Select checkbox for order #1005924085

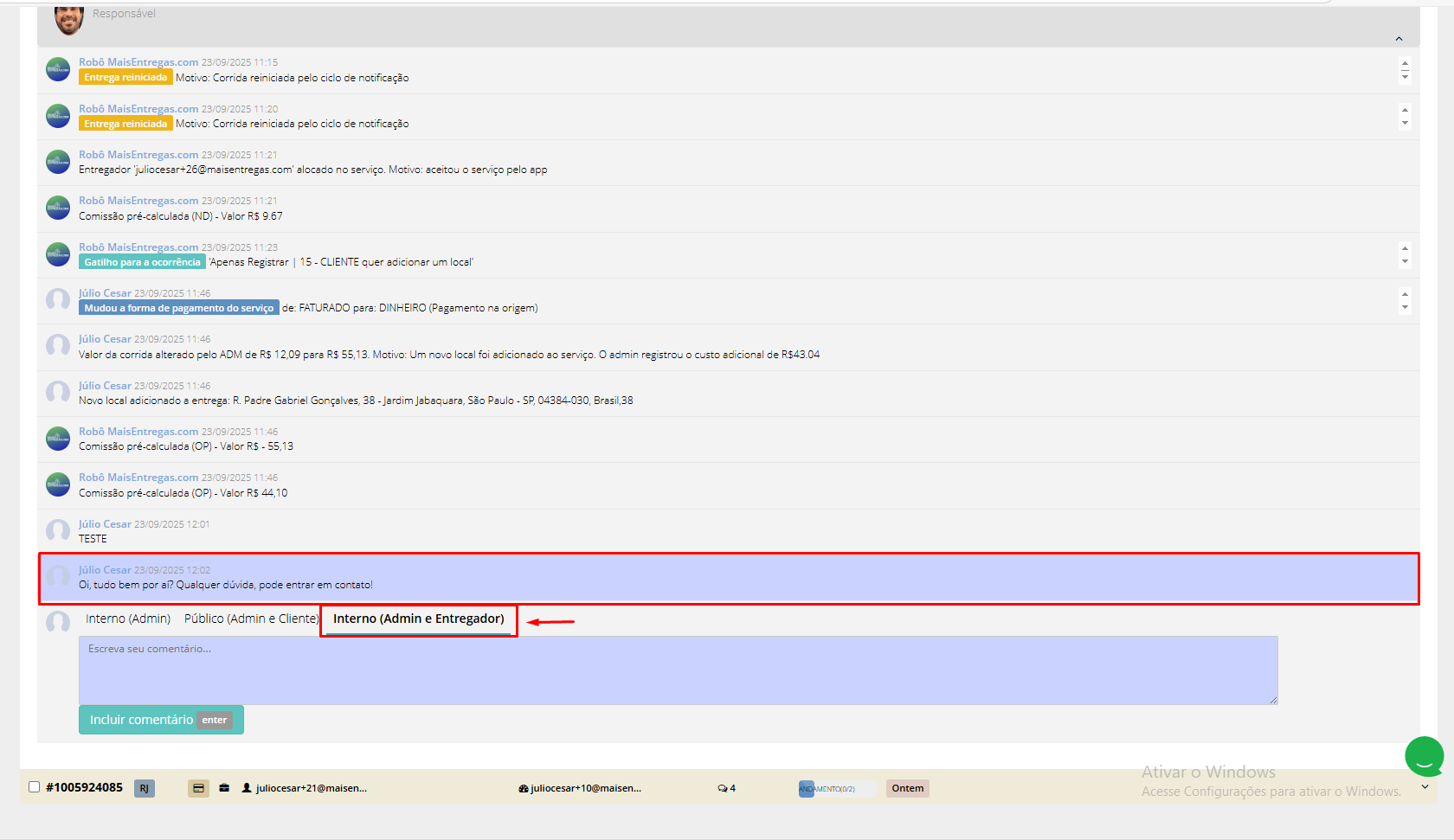click(34, 787)
